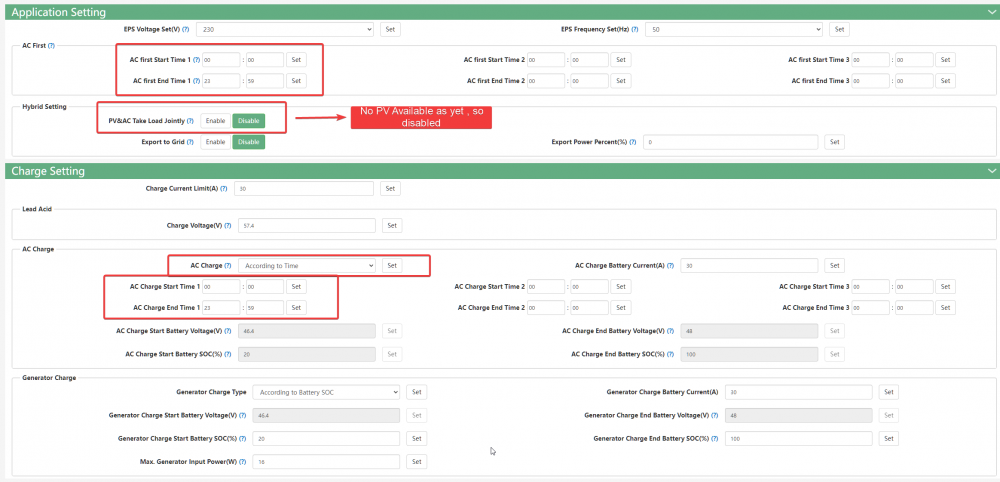The height and width of the screenshot is (482, 1000).
Task: Click Set for Generator Charge Start Battery SOC
Action: (x=416, y=439)
